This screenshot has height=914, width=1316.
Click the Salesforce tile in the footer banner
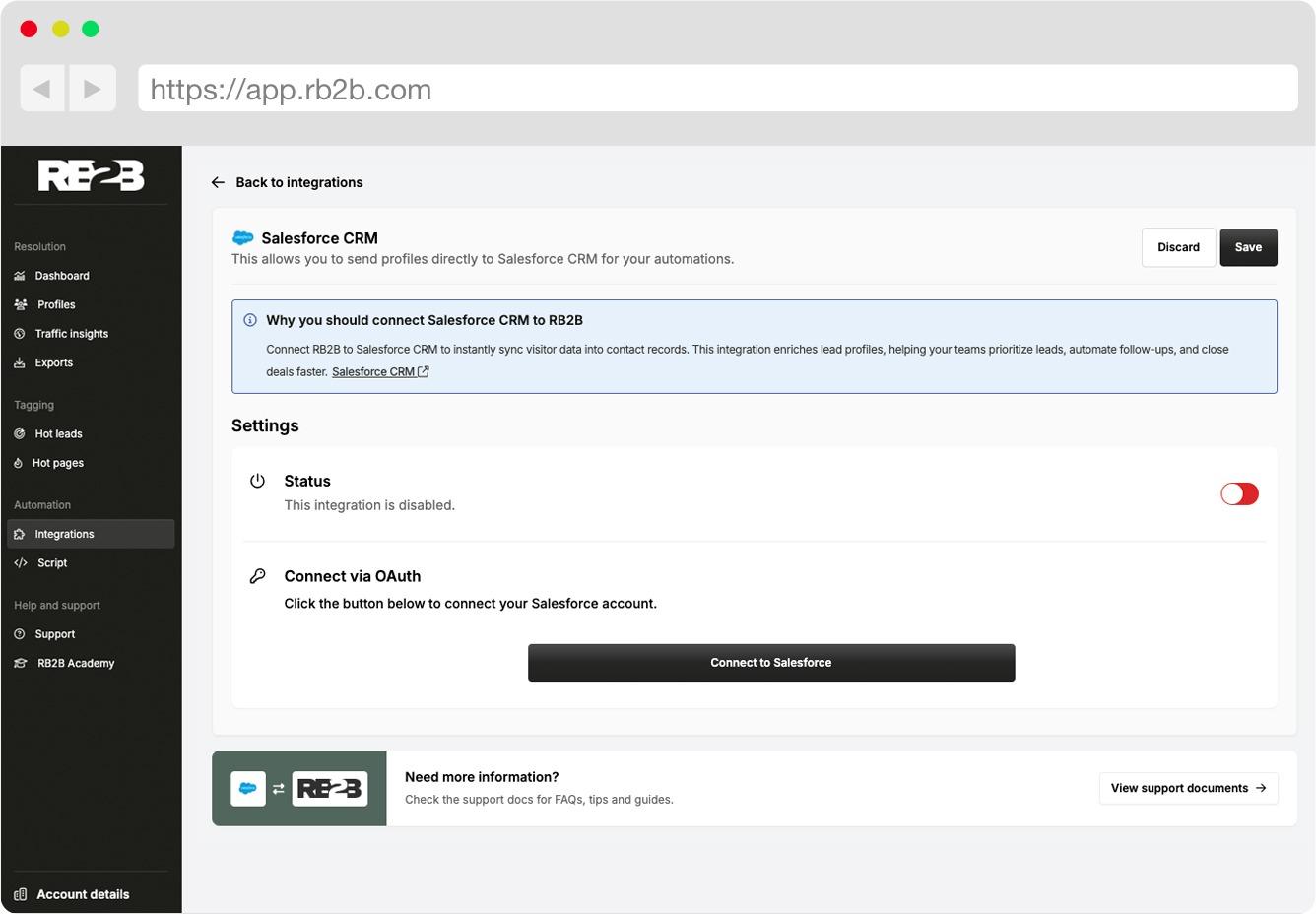click(x=248, y=788)
